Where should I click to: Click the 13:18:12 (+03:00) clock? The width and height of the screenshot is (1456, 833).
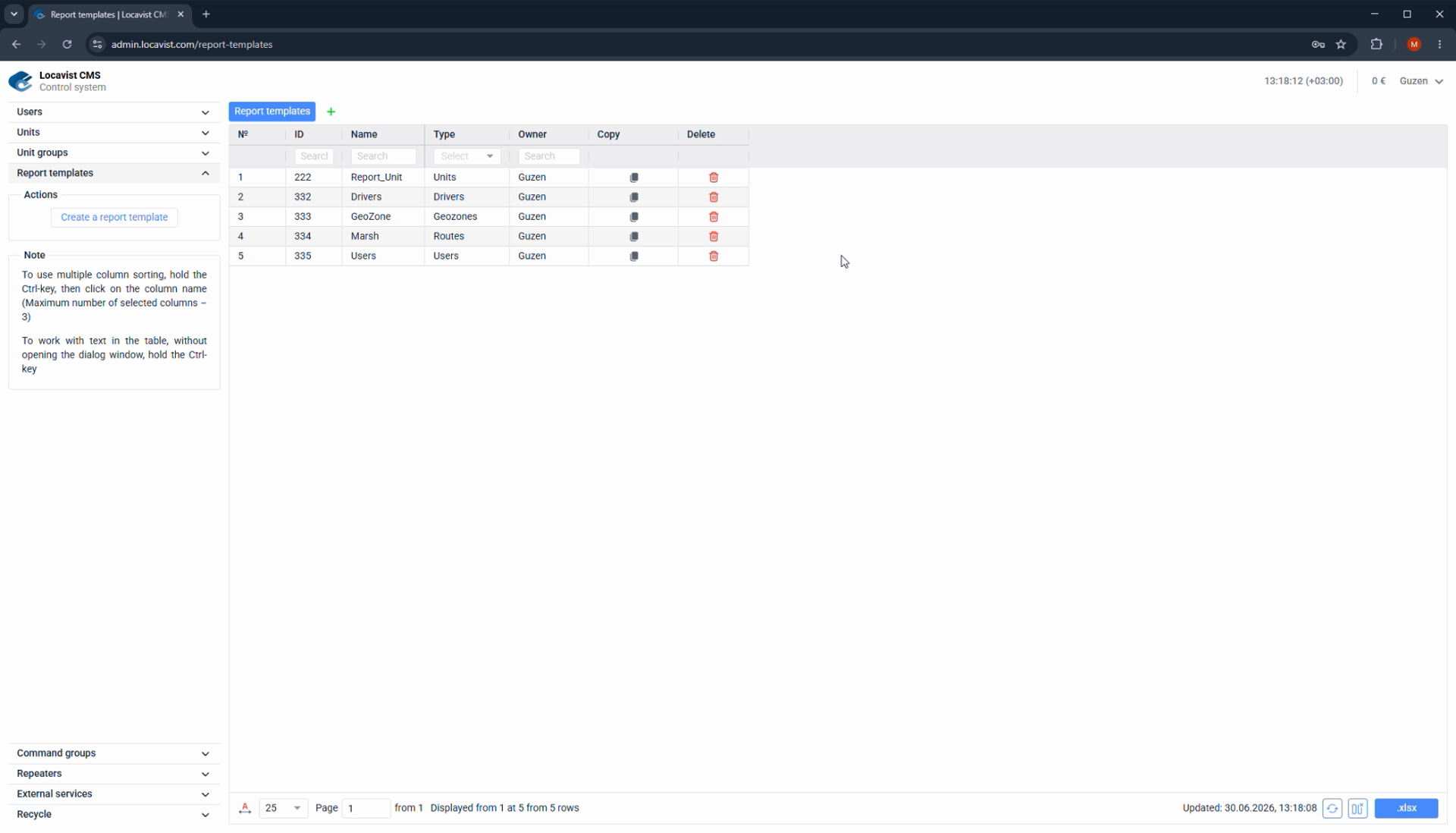point(1304,81)
